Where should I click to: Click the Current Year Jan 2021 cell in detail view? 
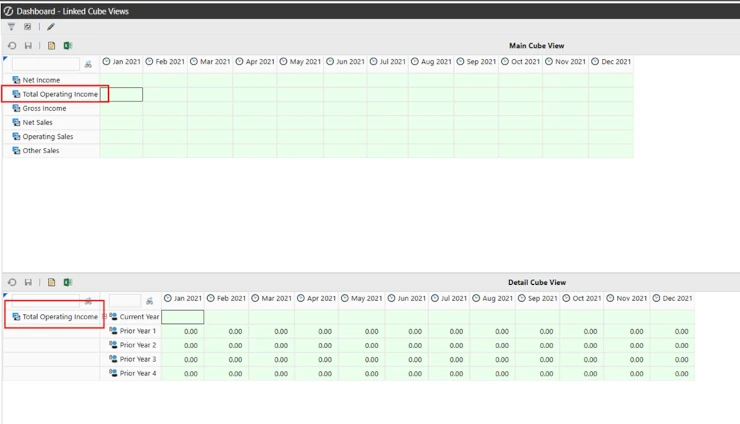click(182, 317)
